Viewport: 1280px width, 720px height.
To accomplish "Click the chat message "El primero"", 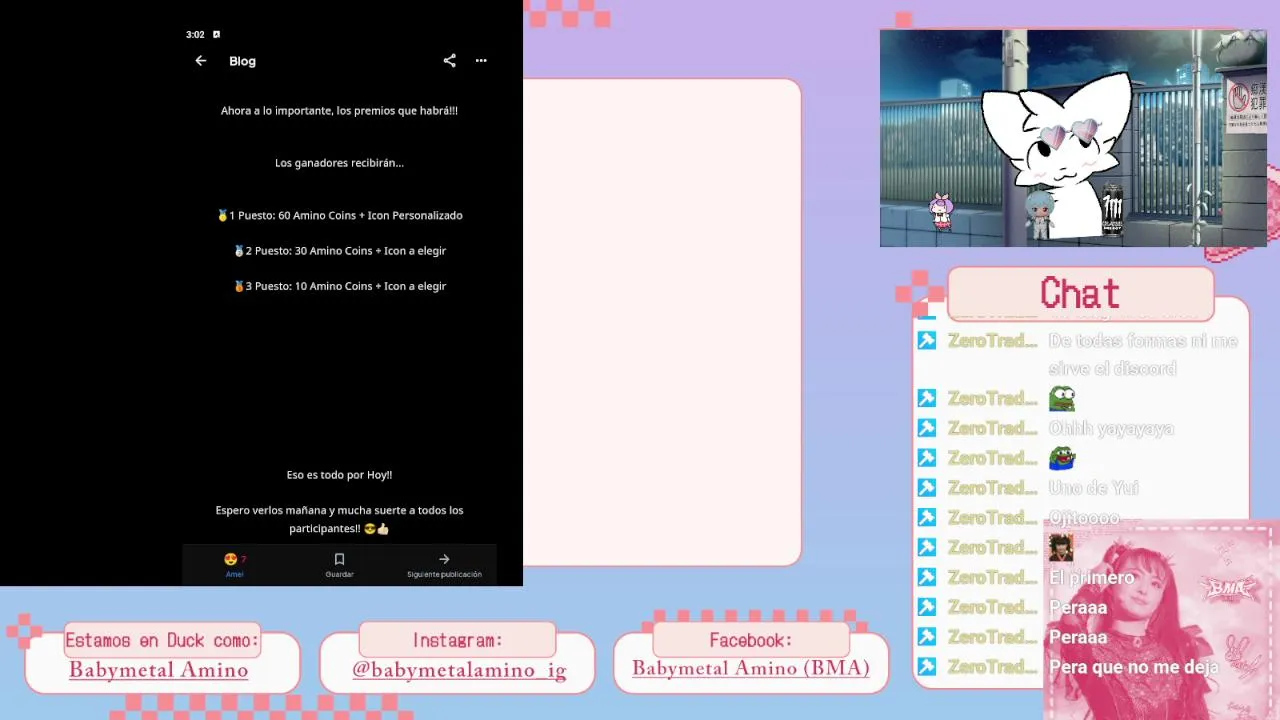I will tap(1091, 578).
